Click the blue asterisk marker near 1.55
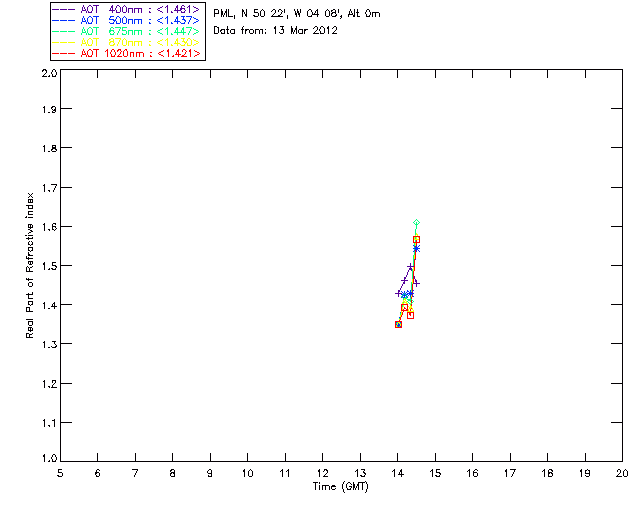 [416, 248]
